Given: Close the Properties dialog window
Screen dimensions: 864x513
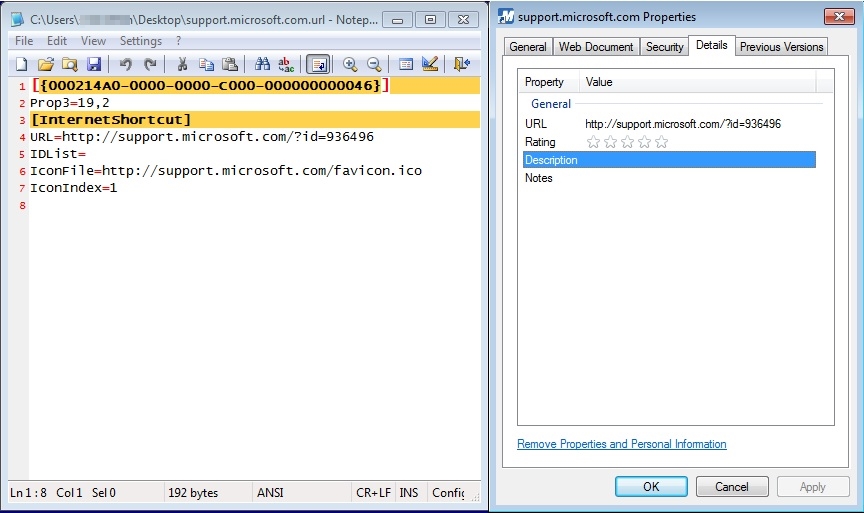Looking at the screenshot, I should point(839,17).
